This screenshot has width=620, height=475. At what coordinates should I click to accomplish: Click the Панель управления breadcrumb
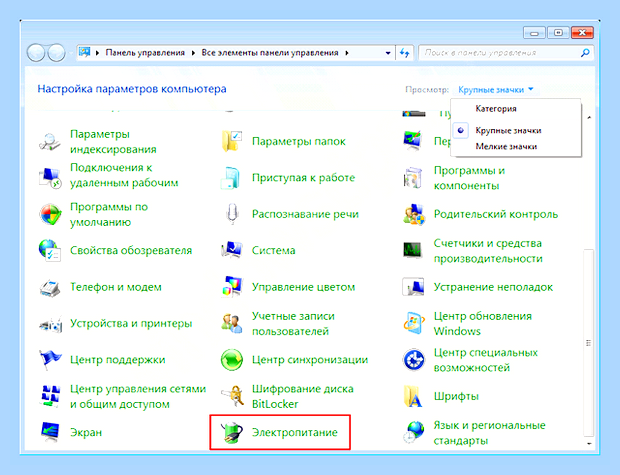point(145,53)
